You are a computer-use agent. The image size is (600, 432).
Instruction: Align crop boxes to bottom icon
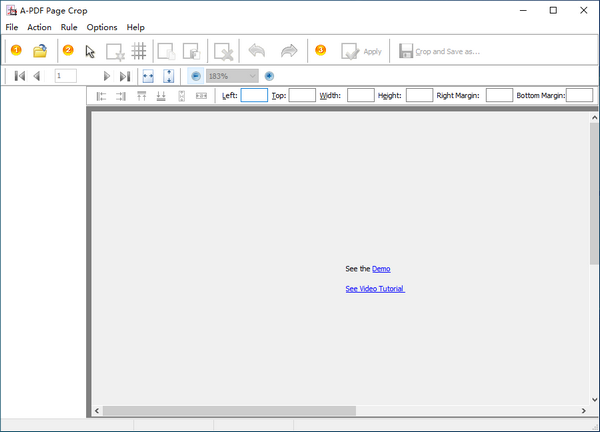161,96
